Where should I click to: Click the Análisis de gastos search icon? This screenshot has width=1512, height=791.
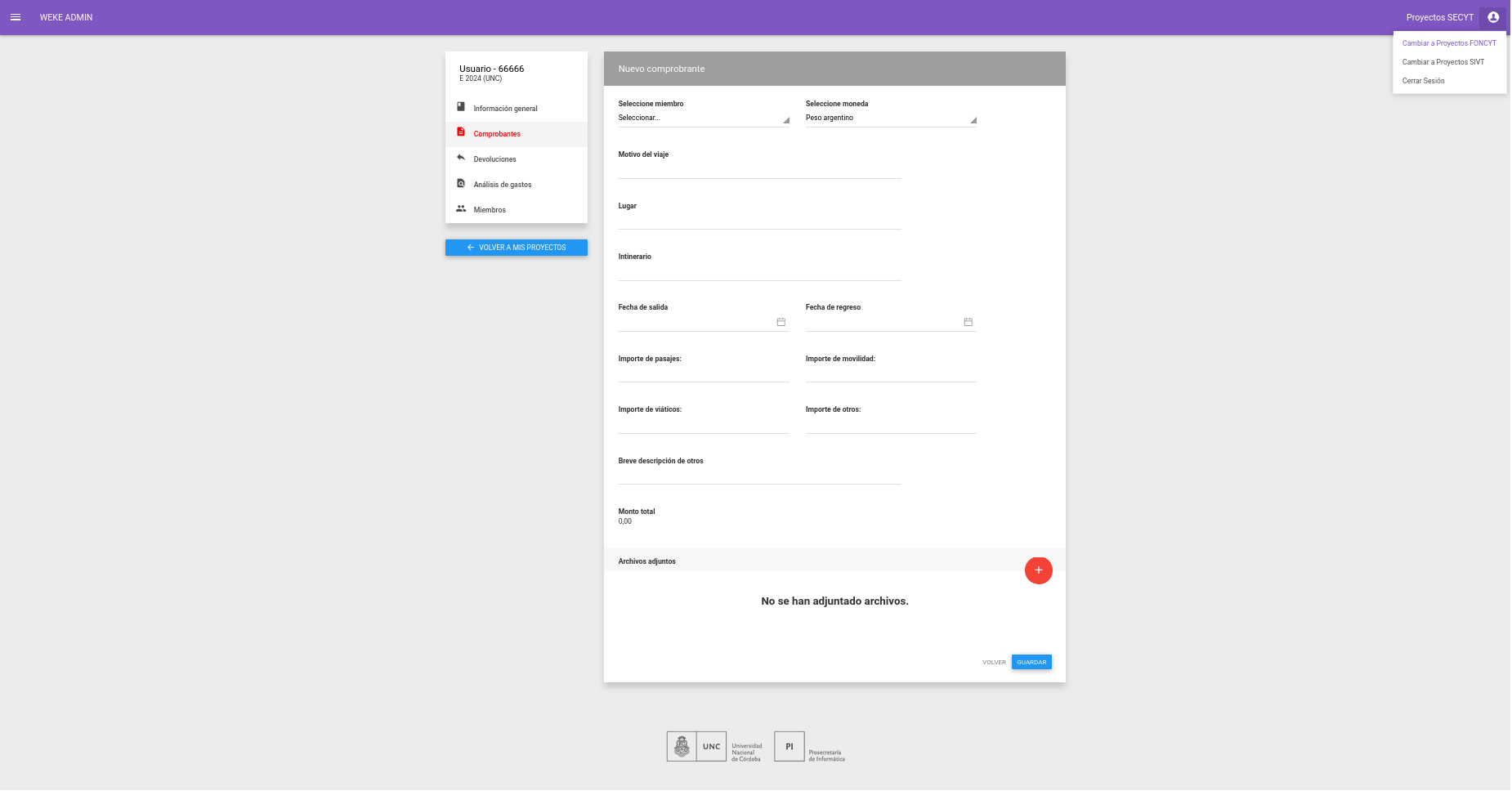[461, 184]
